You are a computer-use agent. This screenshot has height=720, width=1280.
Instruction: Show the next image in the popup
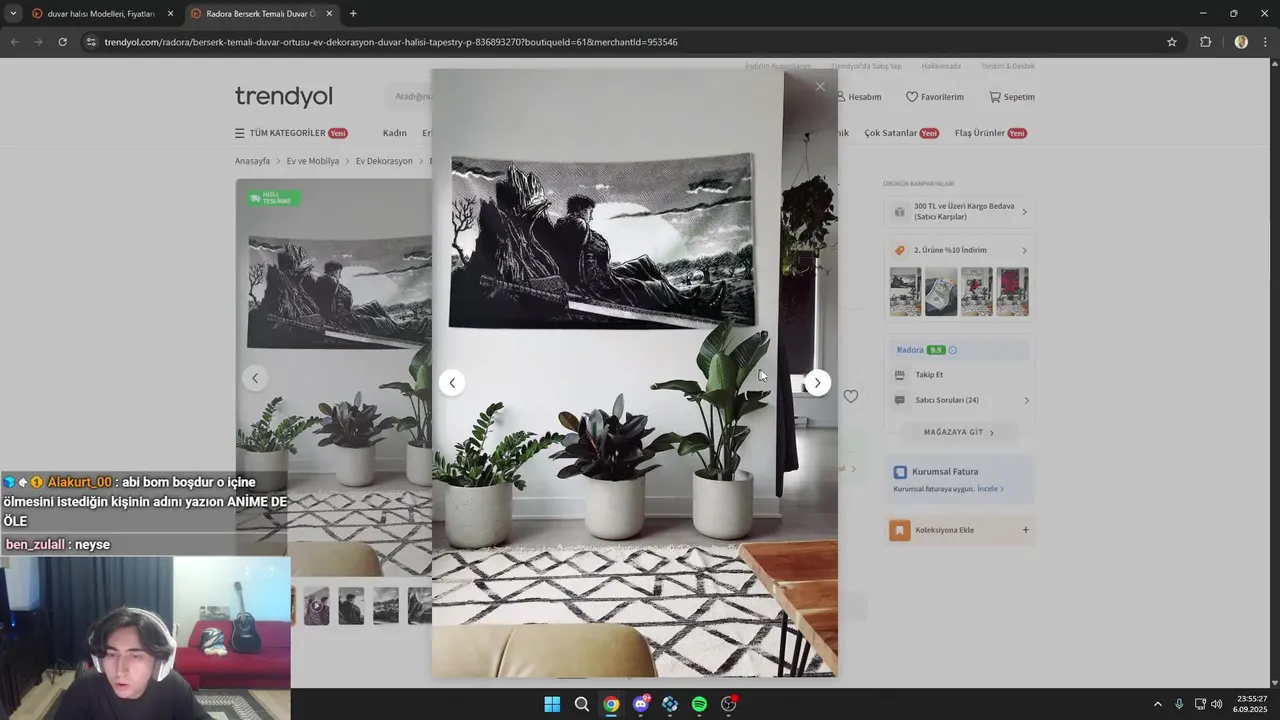(817, 383)
